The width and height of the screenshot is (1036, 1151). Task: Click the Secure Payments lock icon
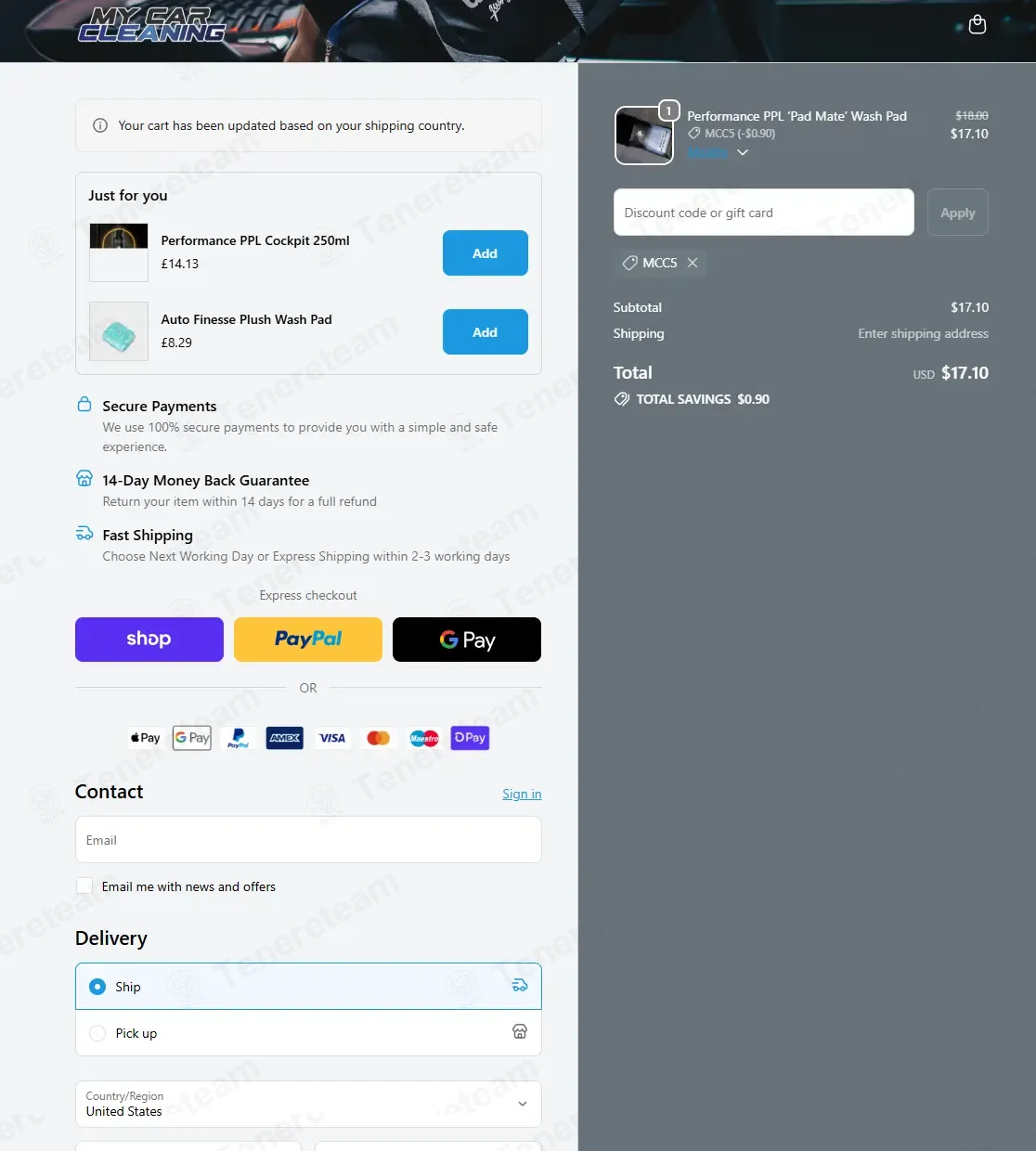pos(84,405)
